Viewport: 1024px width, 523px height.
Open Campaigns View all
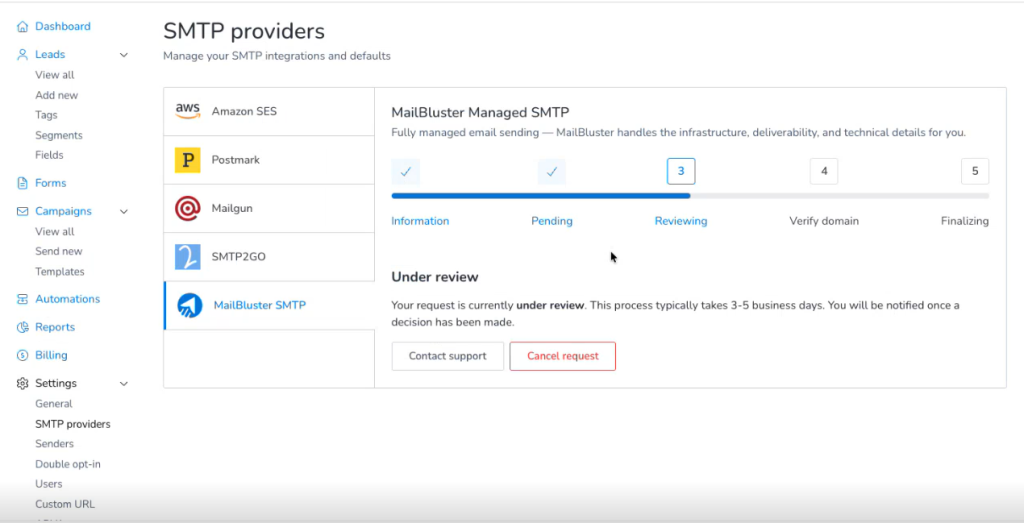point(55,232)
